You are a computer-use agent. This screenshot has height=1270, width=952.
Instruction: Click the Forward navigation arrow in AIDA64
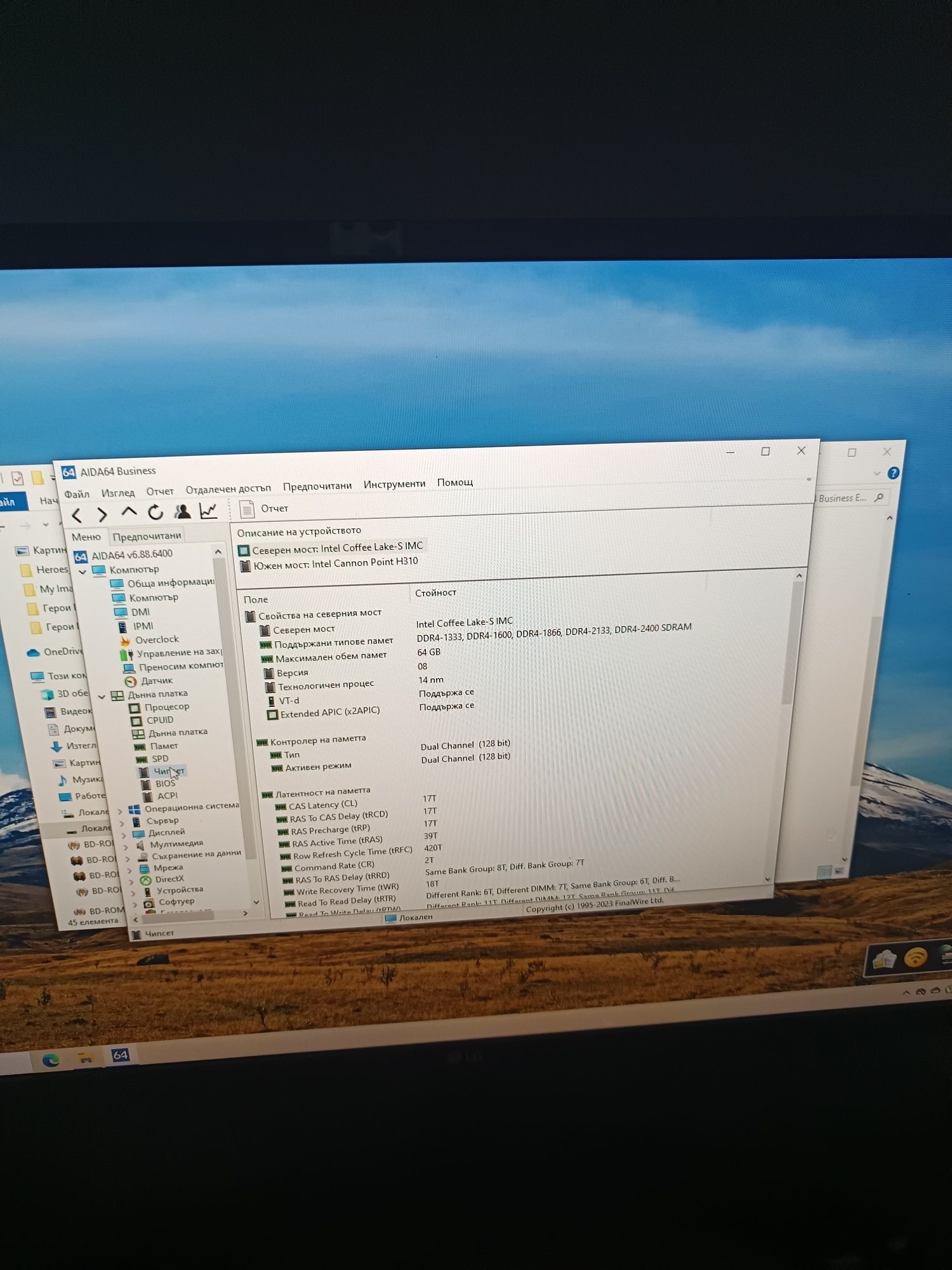(102, 514)
